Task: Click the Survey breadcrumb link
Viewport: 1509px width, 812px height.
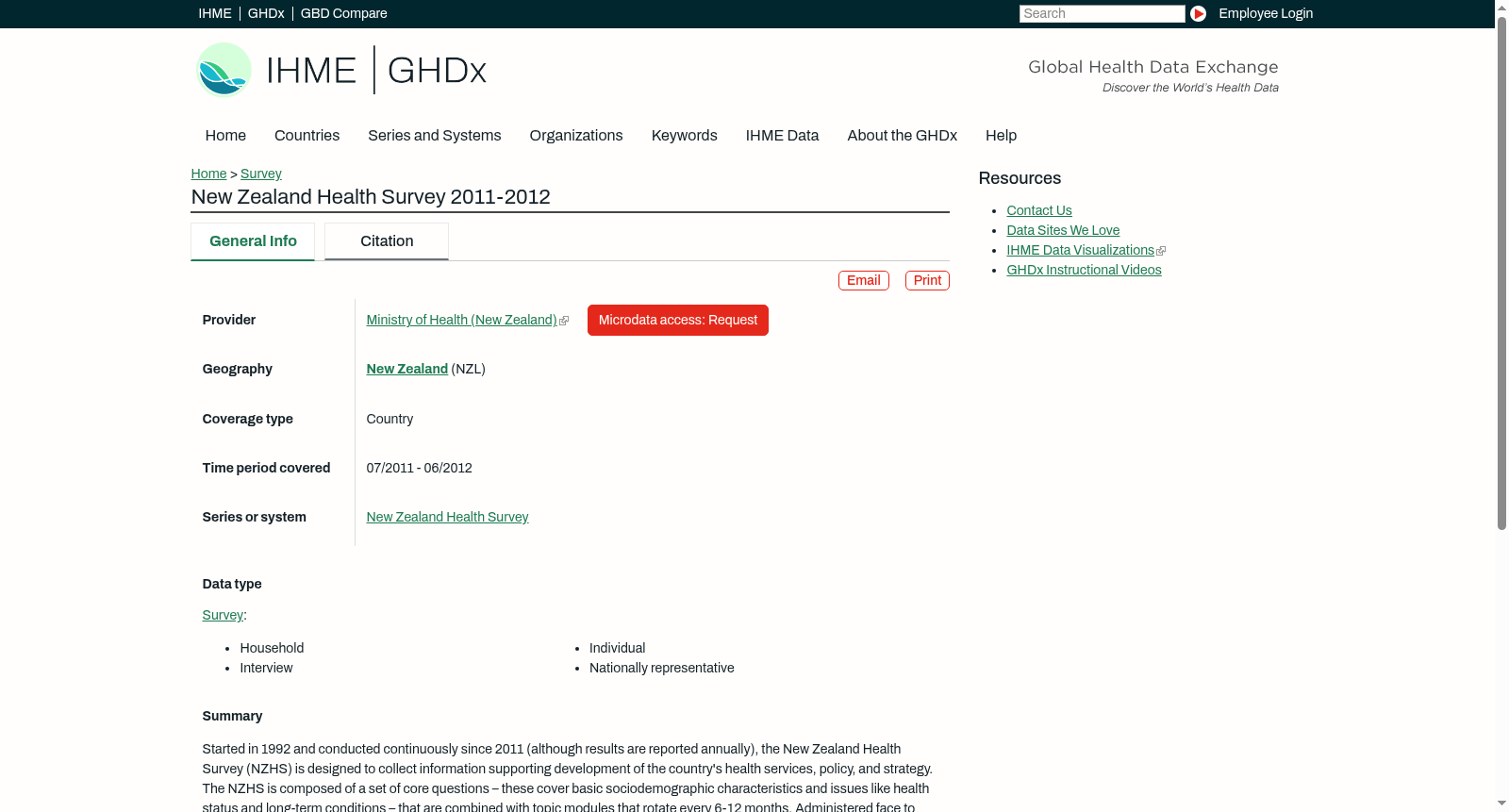Action: click(x=260, y=174)
